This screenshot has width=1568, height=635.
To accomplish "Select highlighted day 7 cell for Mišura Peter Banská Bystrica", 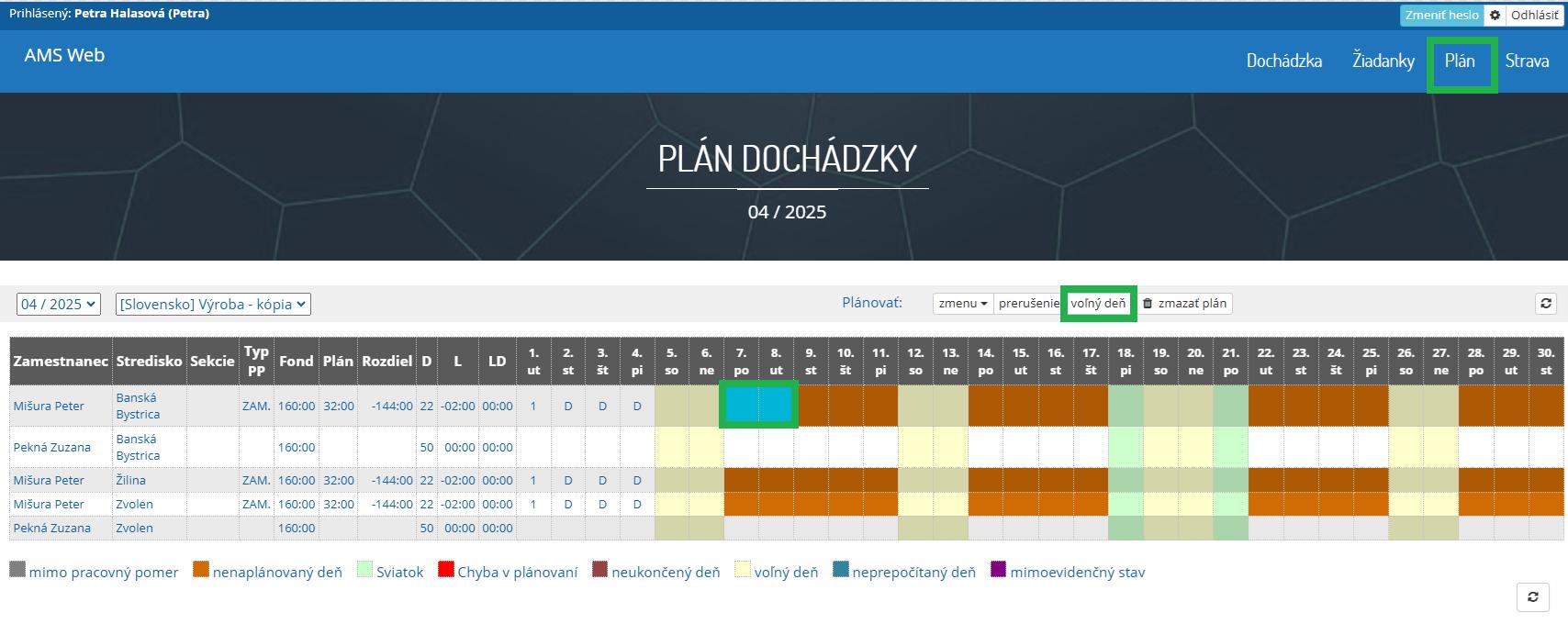I will (742, 406).
